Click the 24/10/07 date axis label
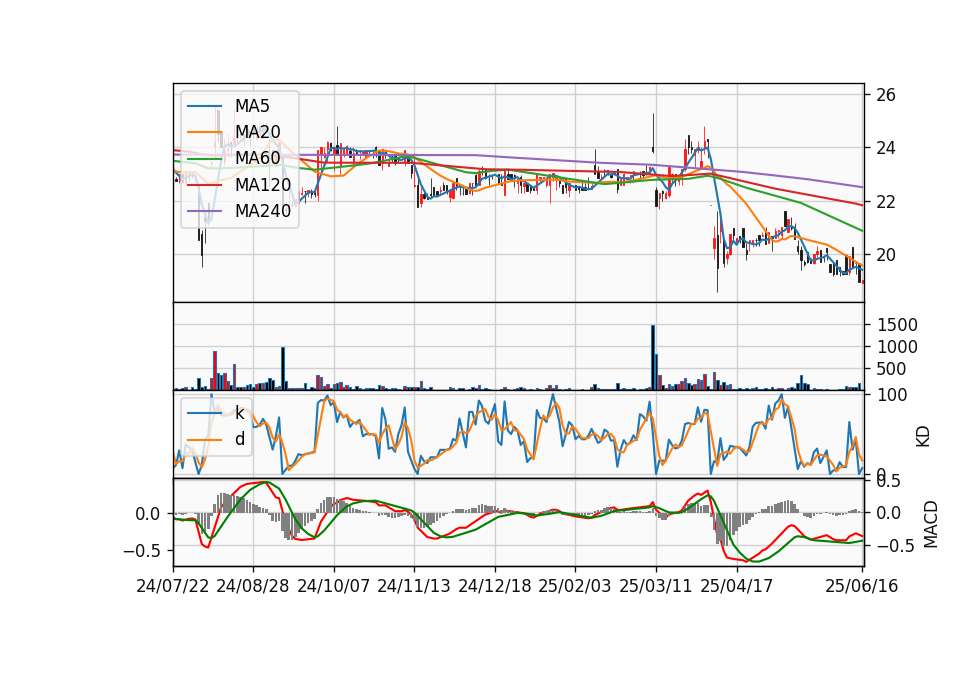 334,586
